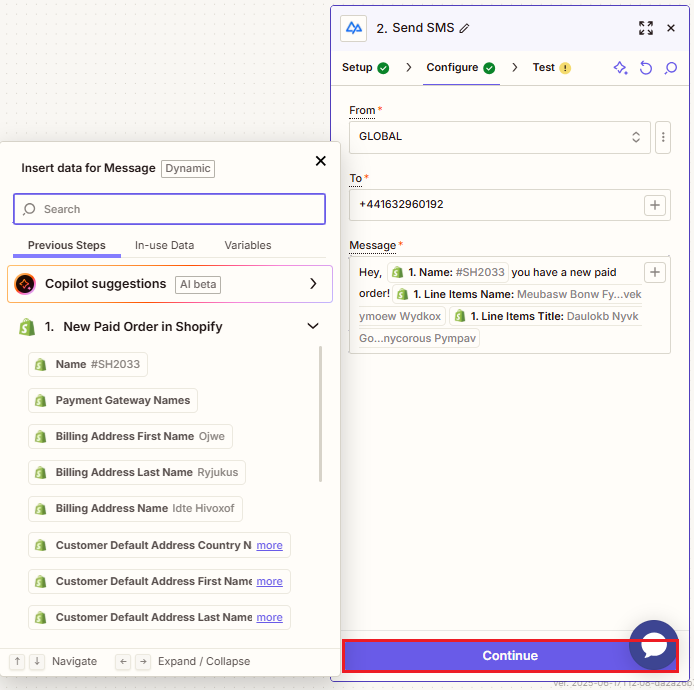694x690 pixels.
Task: Click the ClickSend app icon in Send SMS header
Action: (353, 28)
